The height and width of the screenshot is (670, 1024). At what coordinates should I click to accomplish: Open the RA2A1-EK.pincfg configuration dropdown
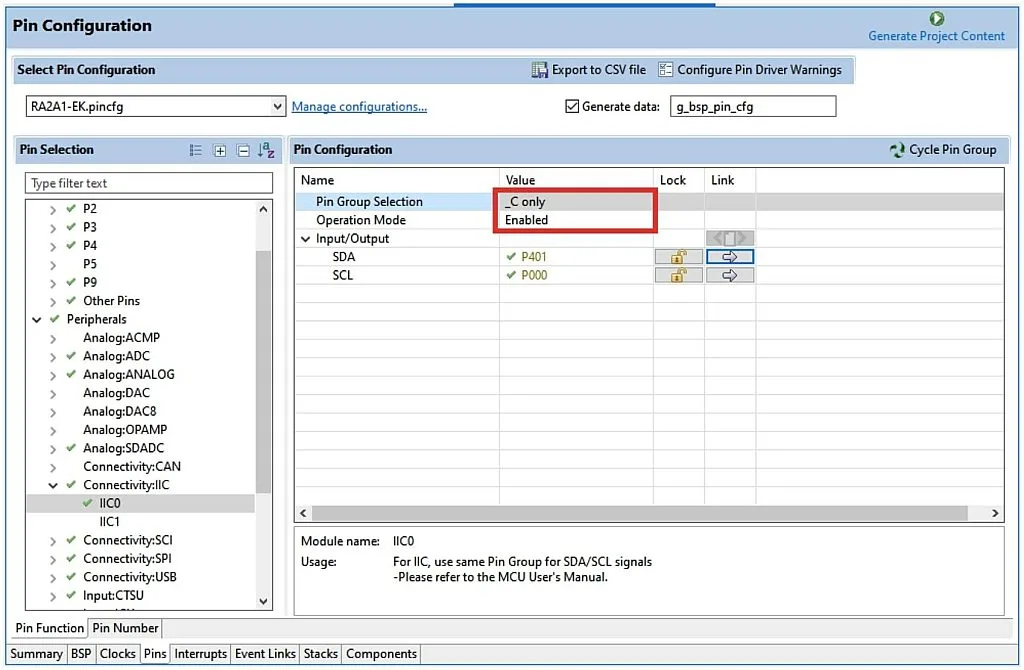coord(278,107)
